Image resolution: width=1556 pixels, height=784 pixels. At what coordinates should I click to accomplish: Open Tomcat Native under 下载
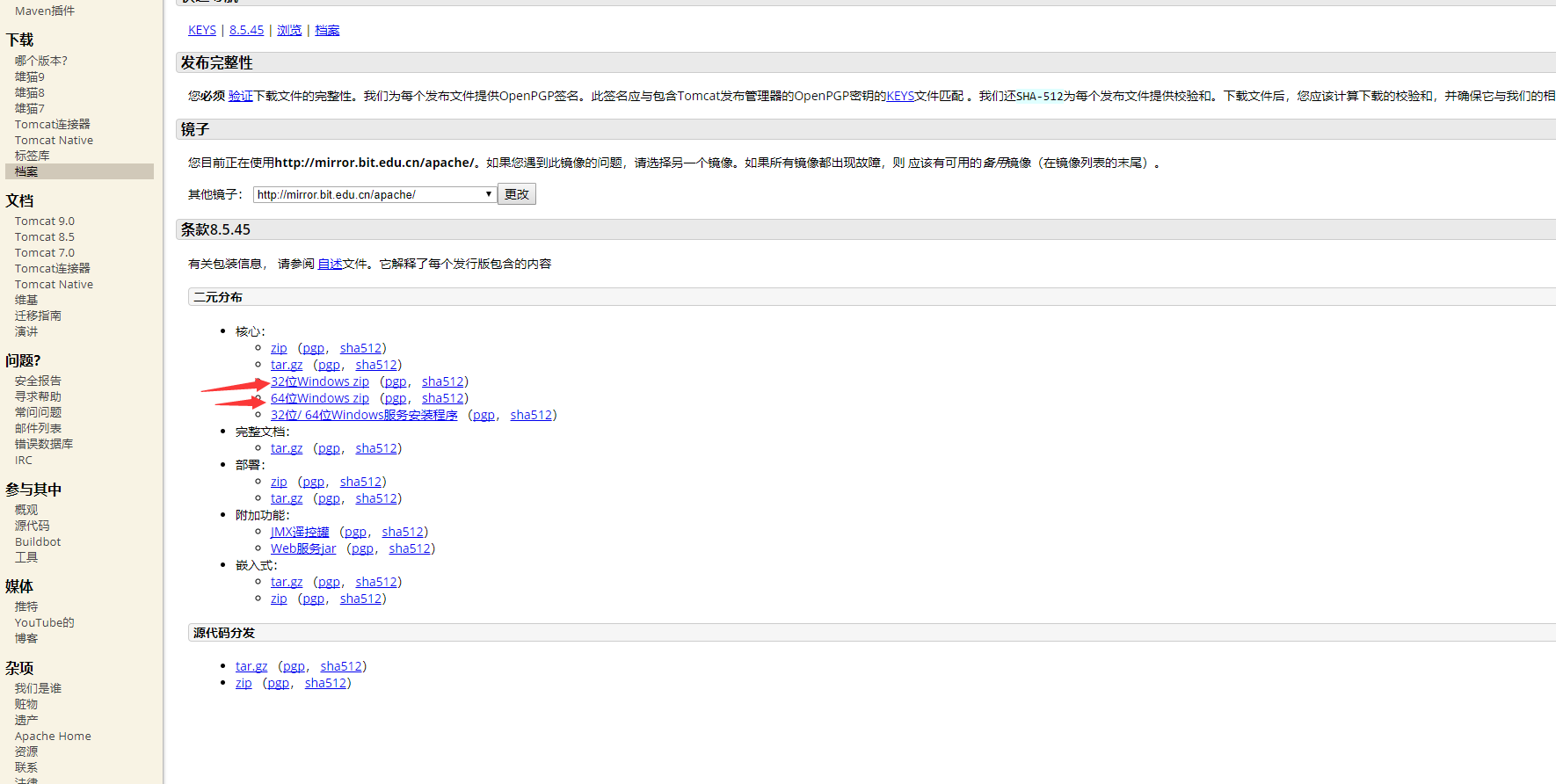[54, 140]
